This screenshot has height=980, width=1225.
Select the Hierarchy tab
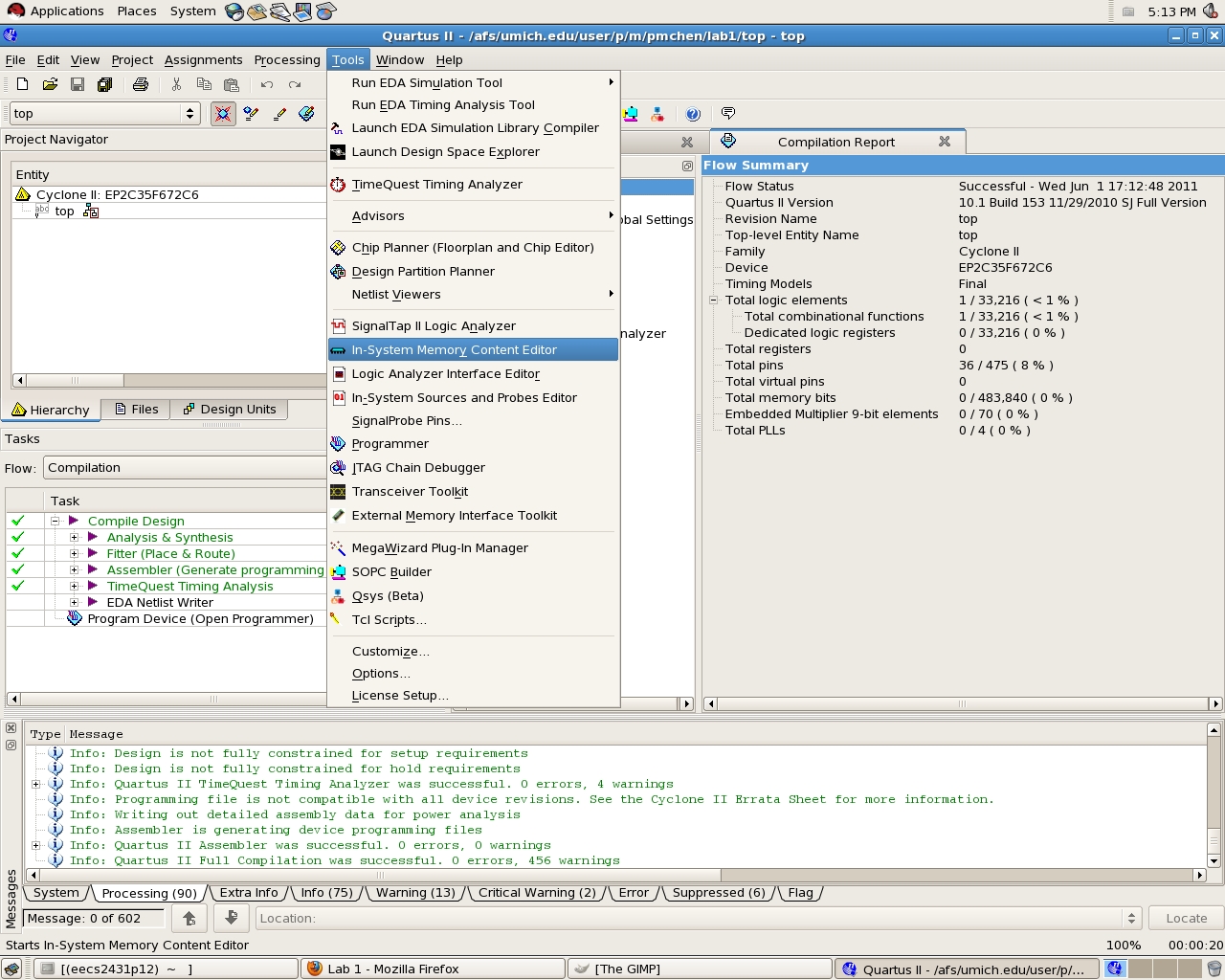click(51, 411)
